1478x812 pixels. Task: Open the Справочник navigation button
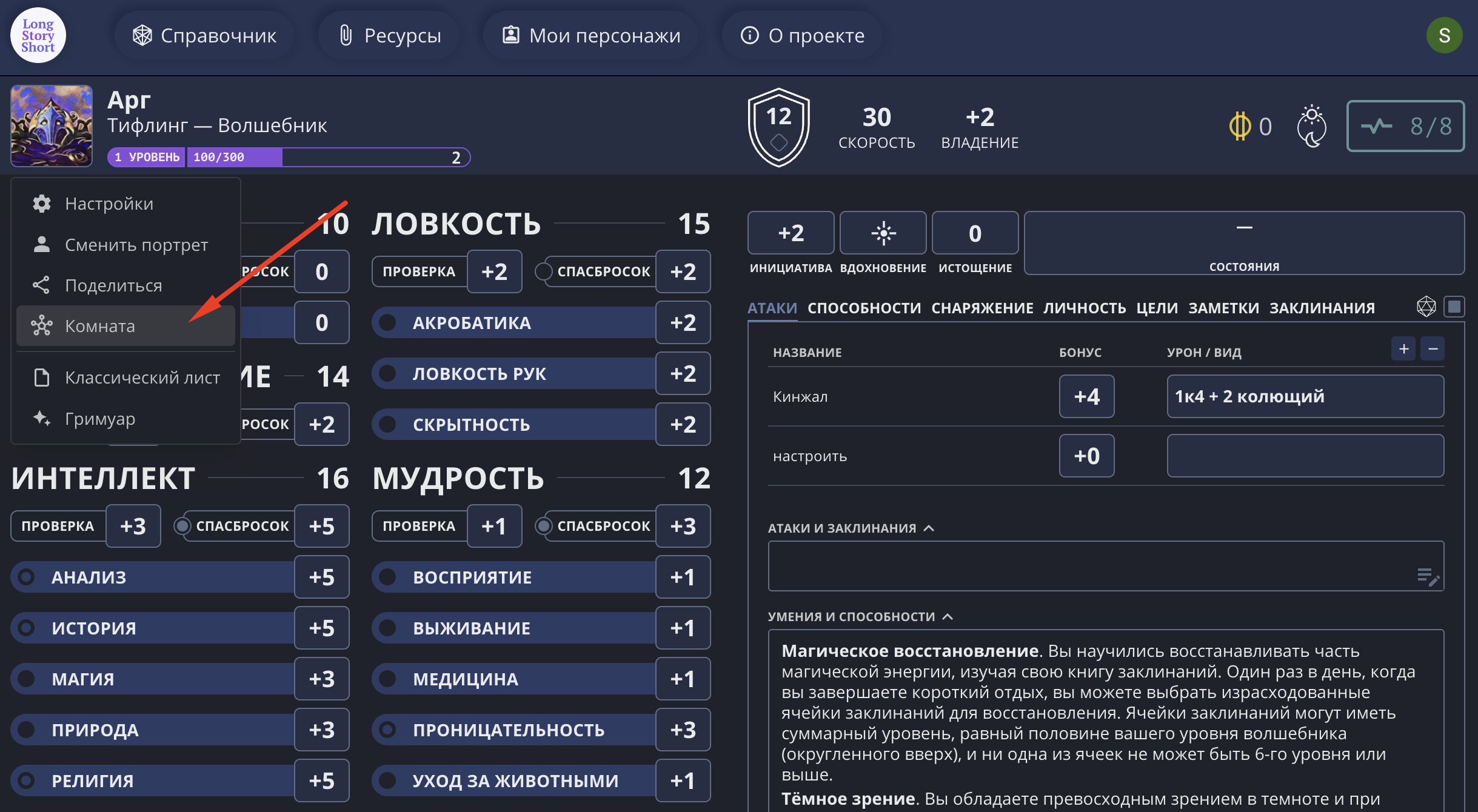[205, 35]
